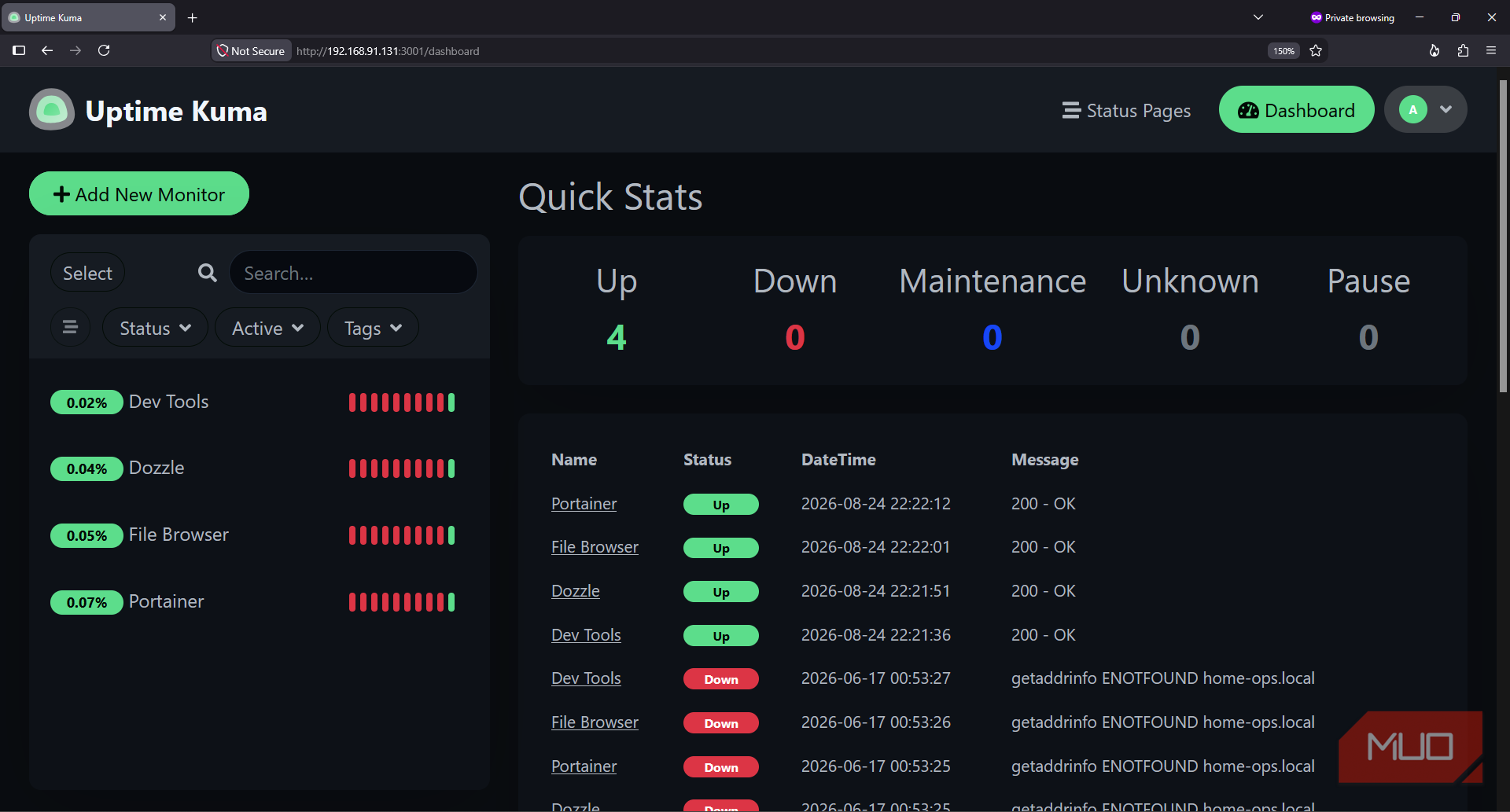Click the page vertical scrollbar

[x=1503, y=236]
